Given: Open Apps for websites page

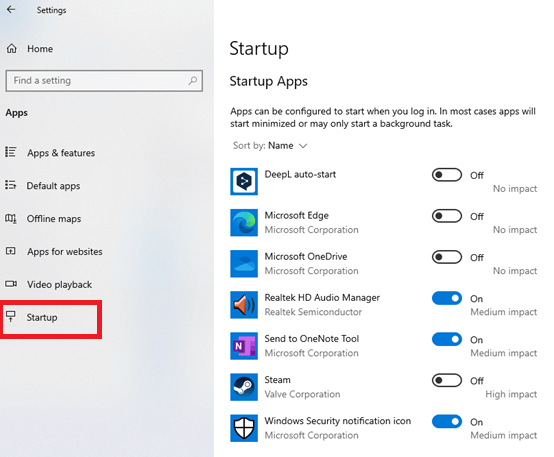Looking at the screenshot, I should (x=65, y=251).
